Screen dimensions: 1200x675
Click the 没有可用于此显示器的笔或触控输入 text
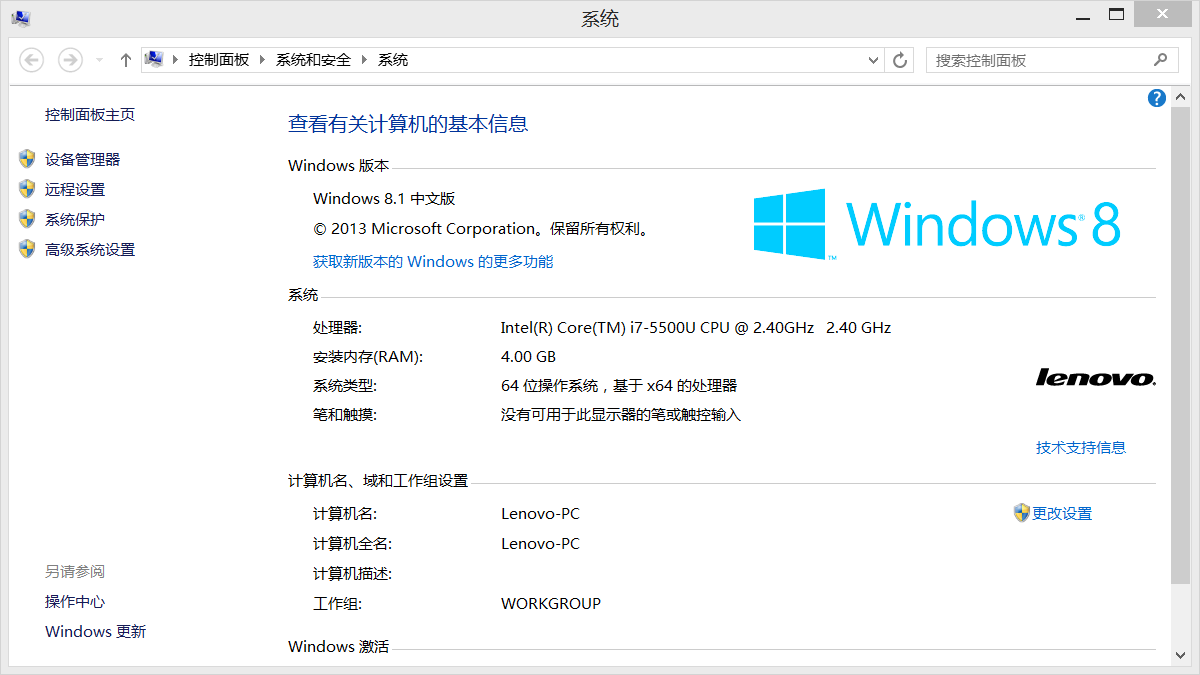tap(621, 415)
